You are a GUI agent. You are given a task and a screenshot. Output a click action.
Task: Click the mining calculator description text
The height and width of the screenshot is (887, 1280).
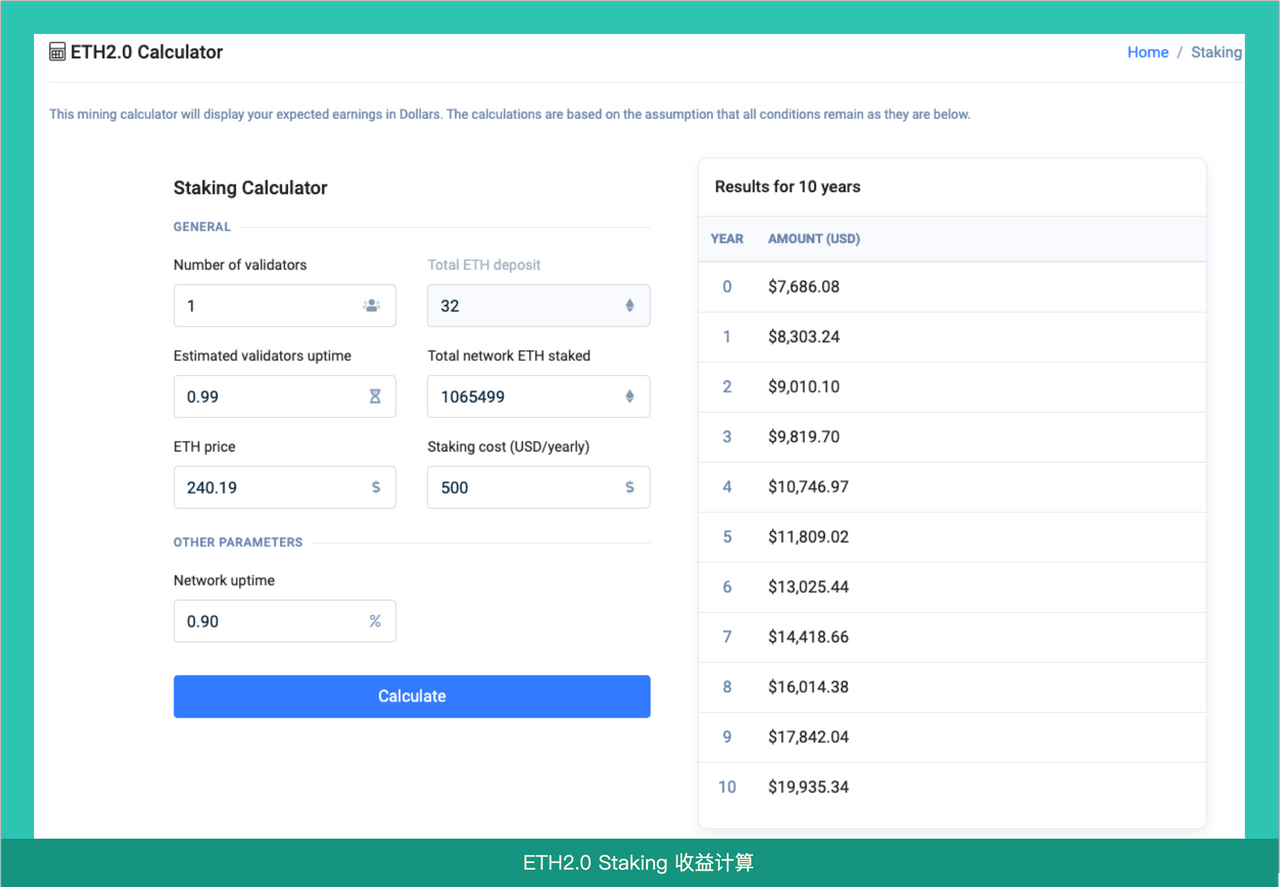click(510, 114)
